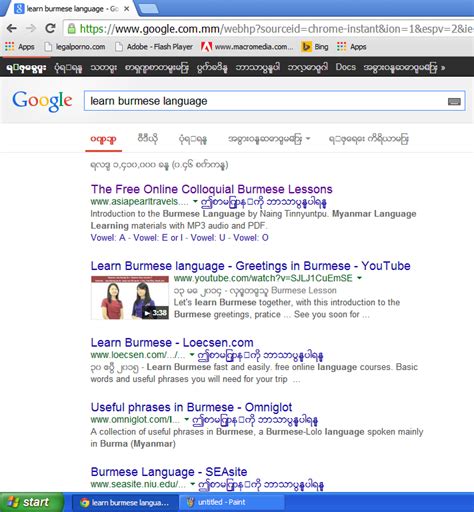The width and height of the screenshot is (474, 512).
Task: Click the Google logo
Action: [42, 101]
